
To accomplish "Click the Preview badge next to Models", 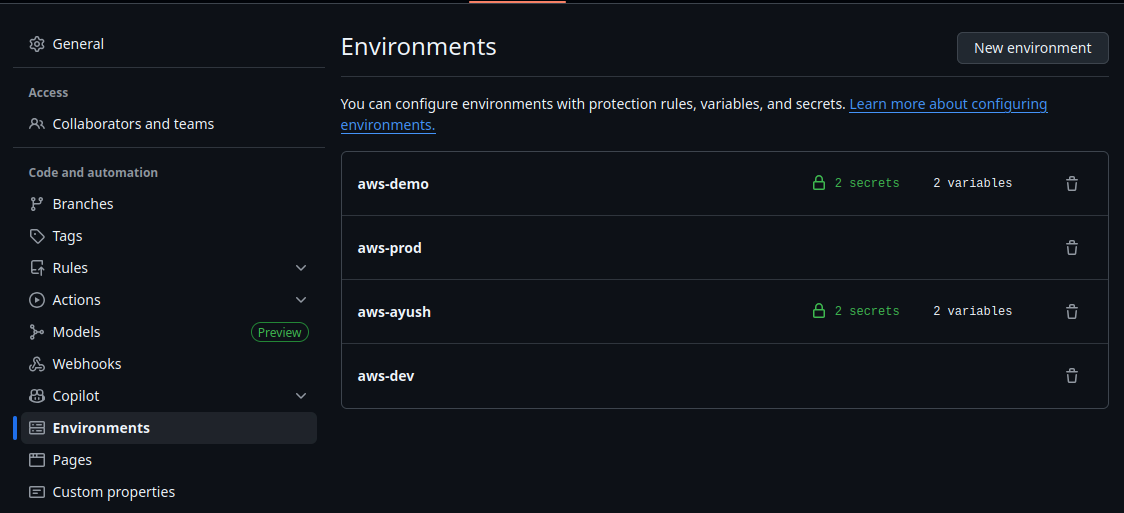I will coord(279,332).
